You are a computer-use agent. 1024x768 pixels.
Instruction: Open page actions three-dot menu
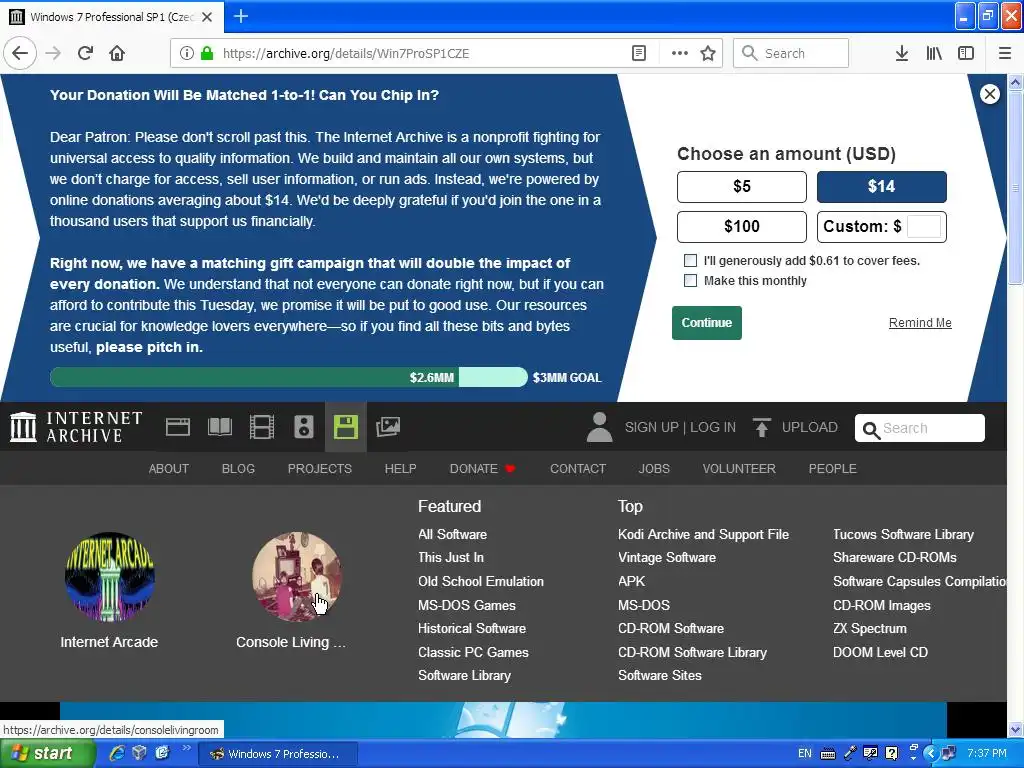680,53
